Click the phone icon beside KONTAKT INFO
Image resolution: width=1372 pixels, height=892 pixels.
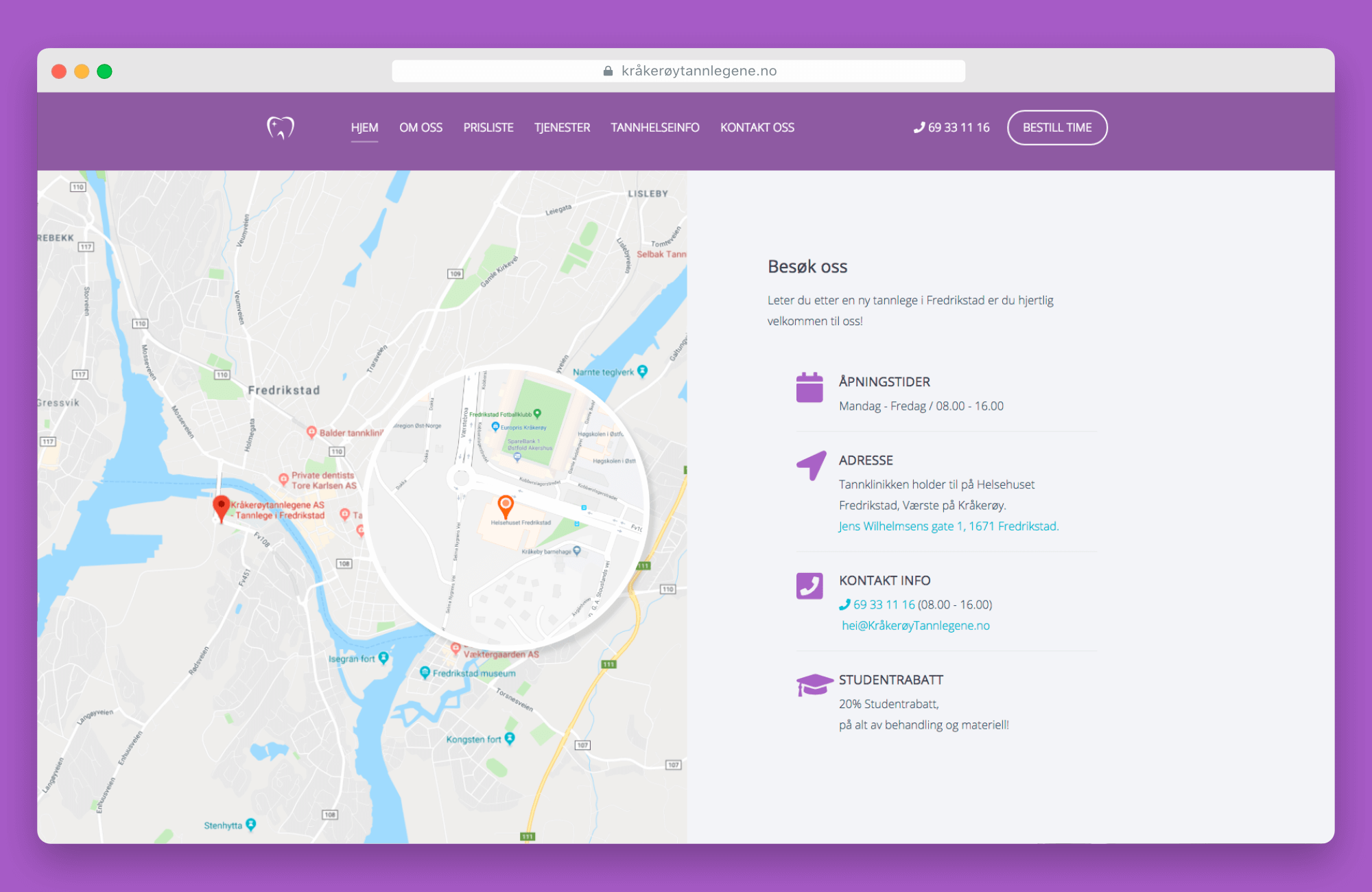pyautogui.click(x=809, y=586)
